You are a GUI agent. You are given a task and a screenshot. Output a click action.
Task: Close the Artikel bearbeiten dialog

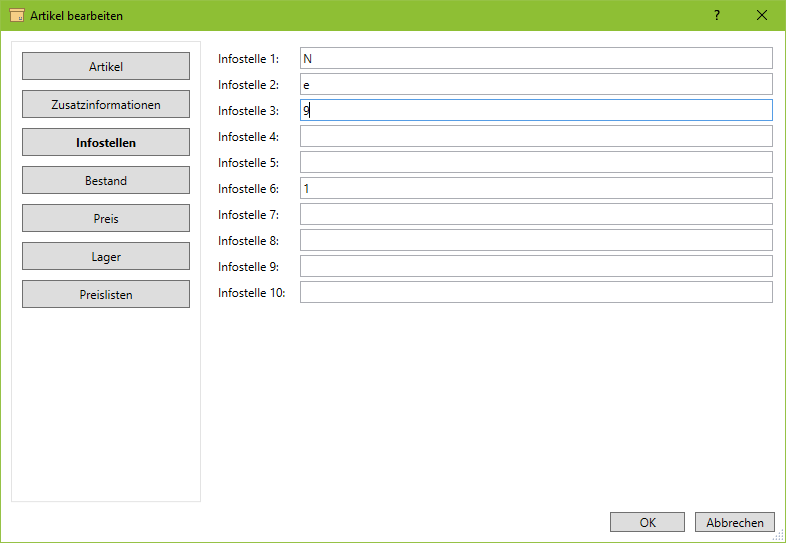[762, 15]
